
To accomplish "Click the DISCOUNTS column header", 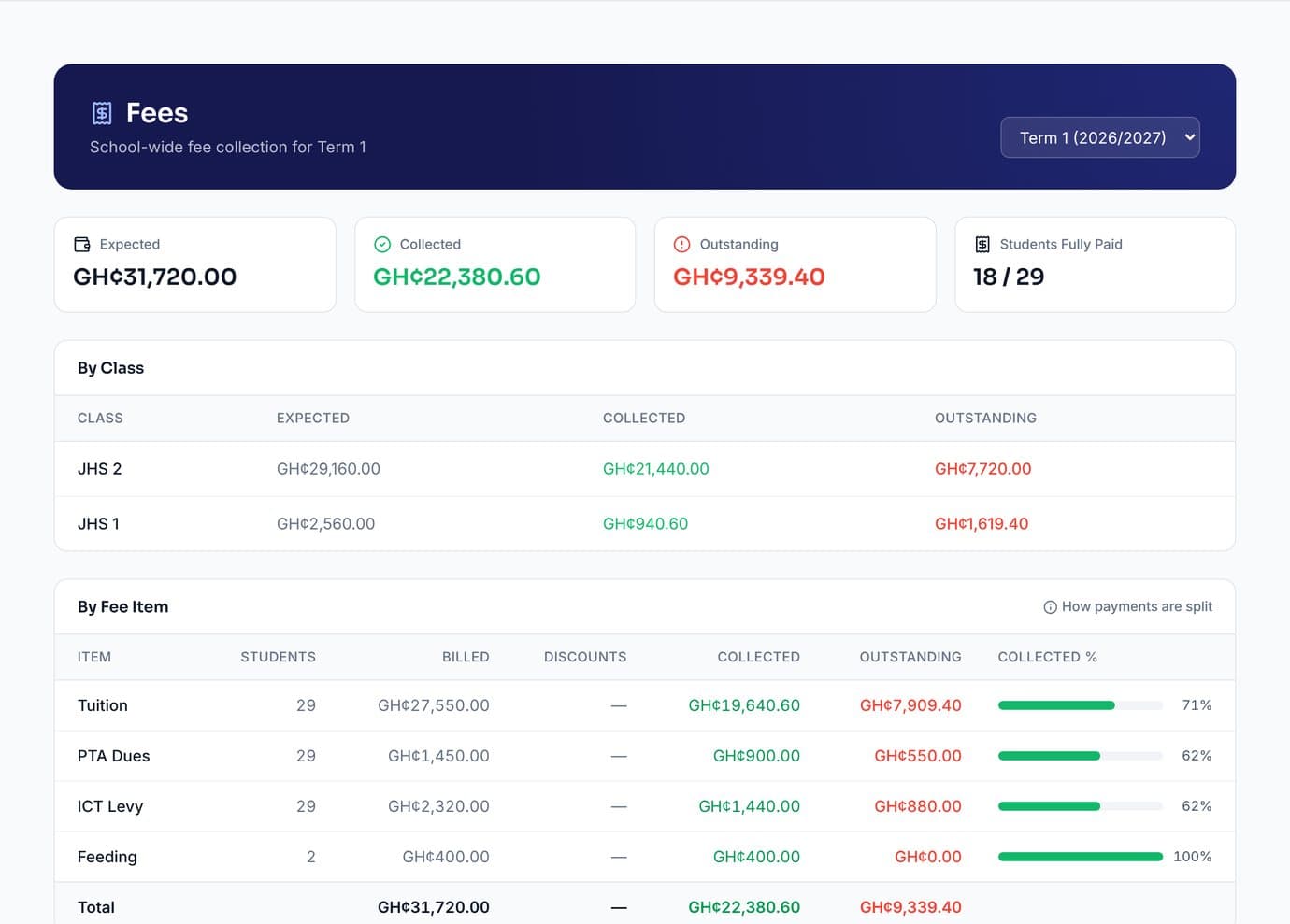I will point(585,657).
